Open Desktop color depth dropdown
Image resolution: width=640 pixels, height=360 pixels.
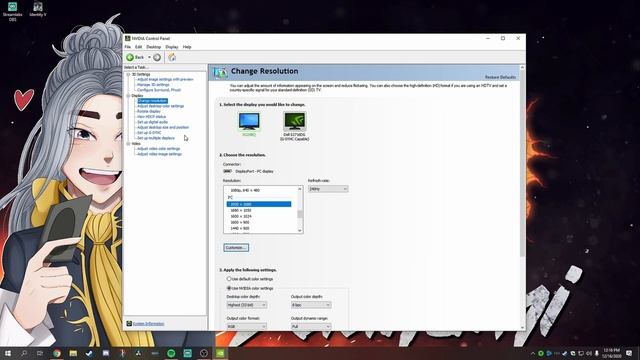pos(247,305)
